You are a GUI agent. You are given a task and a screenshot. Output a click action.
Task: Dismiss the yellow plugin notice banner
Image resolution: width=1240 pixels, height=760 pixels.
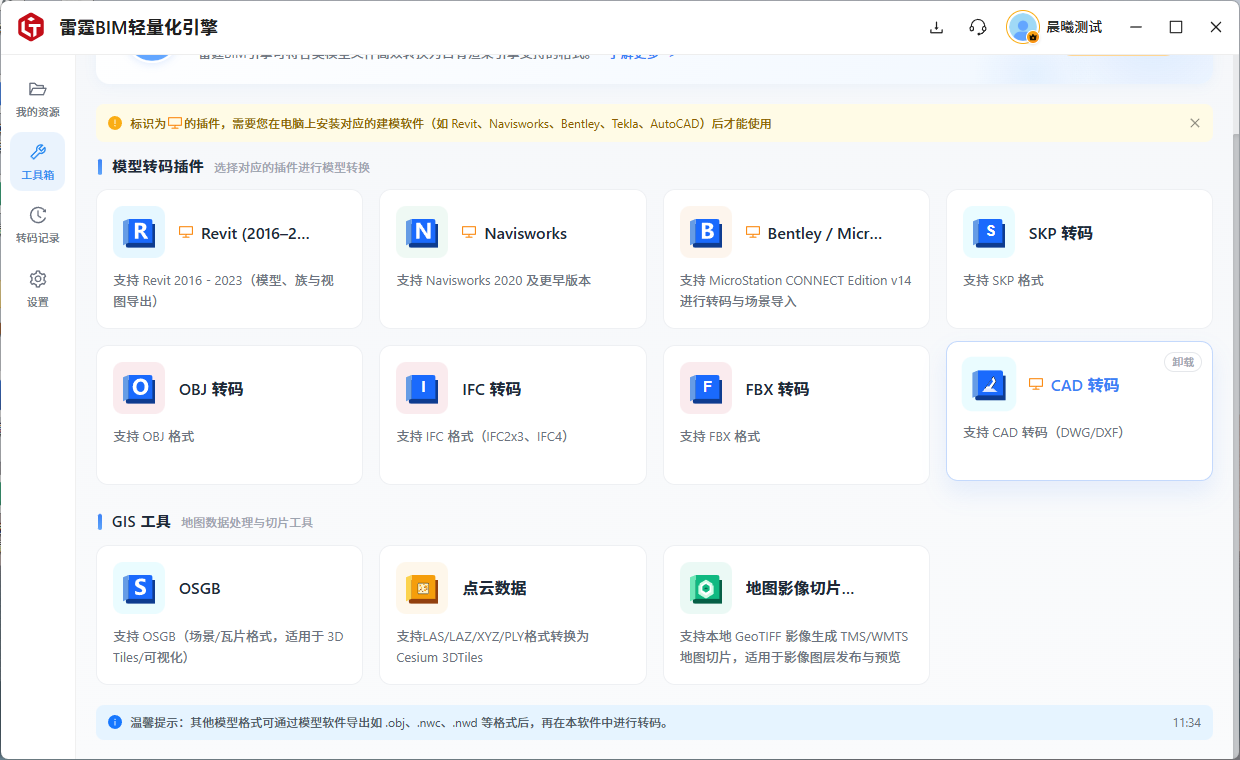click(x=1195, y=123)
